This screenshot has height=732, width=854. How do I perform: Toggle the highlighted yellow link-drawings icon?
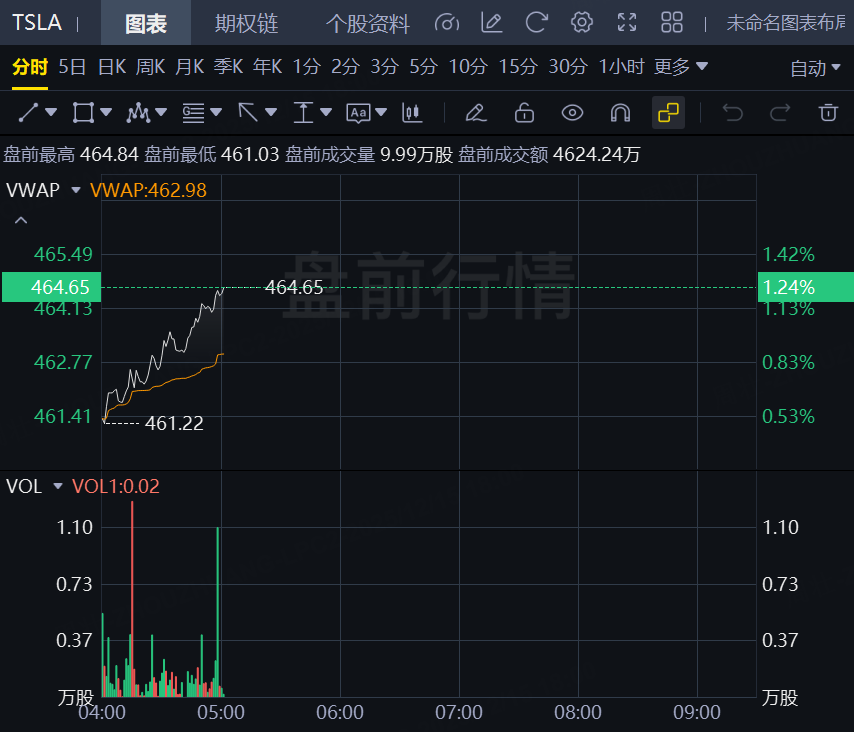pyautogui.click(x=668, y=113)
